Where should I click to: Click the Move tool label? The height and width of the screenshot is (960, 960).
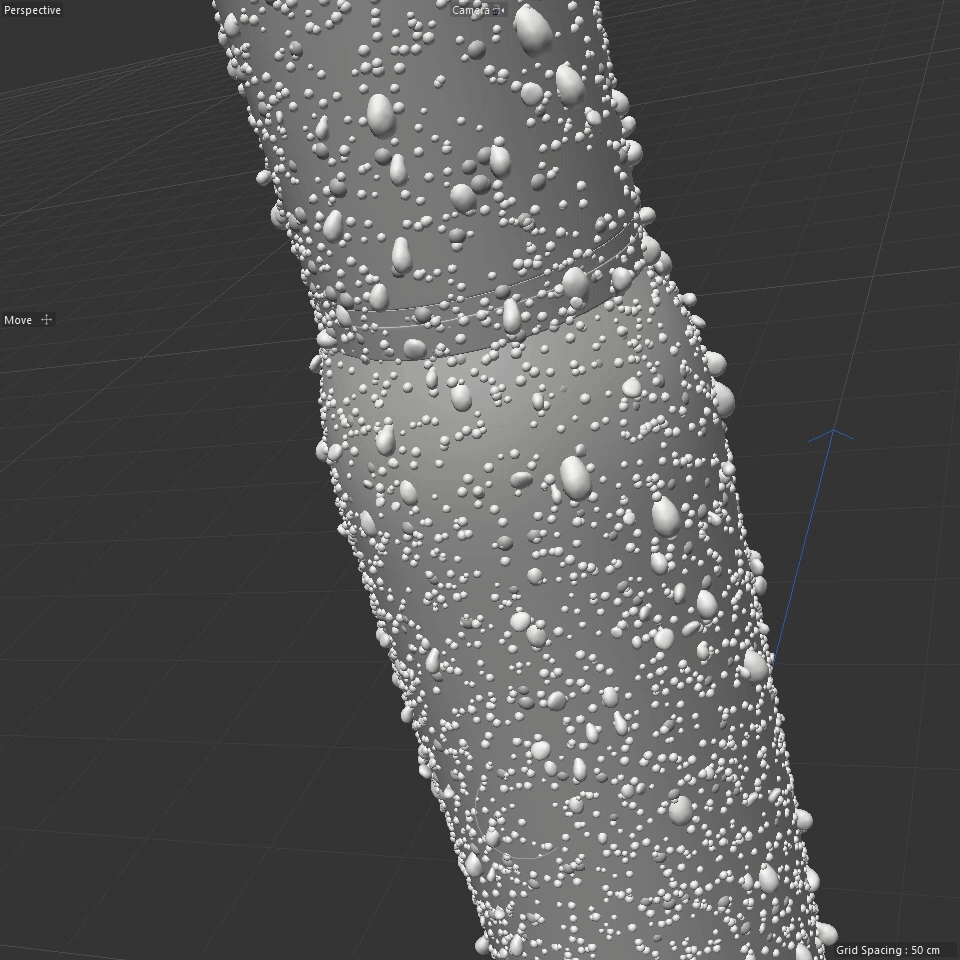coord(18,320)
